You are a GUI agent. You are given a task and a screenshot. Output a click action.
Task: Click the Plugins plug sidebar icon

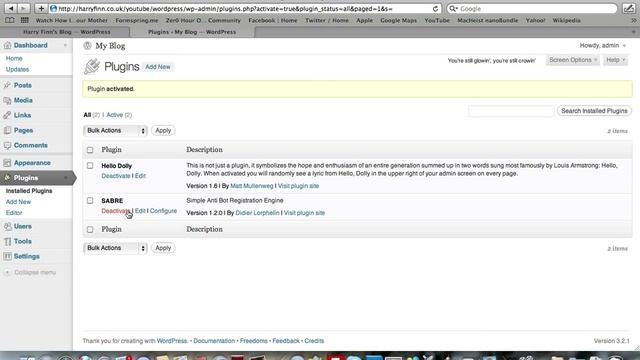coord(7,178)
